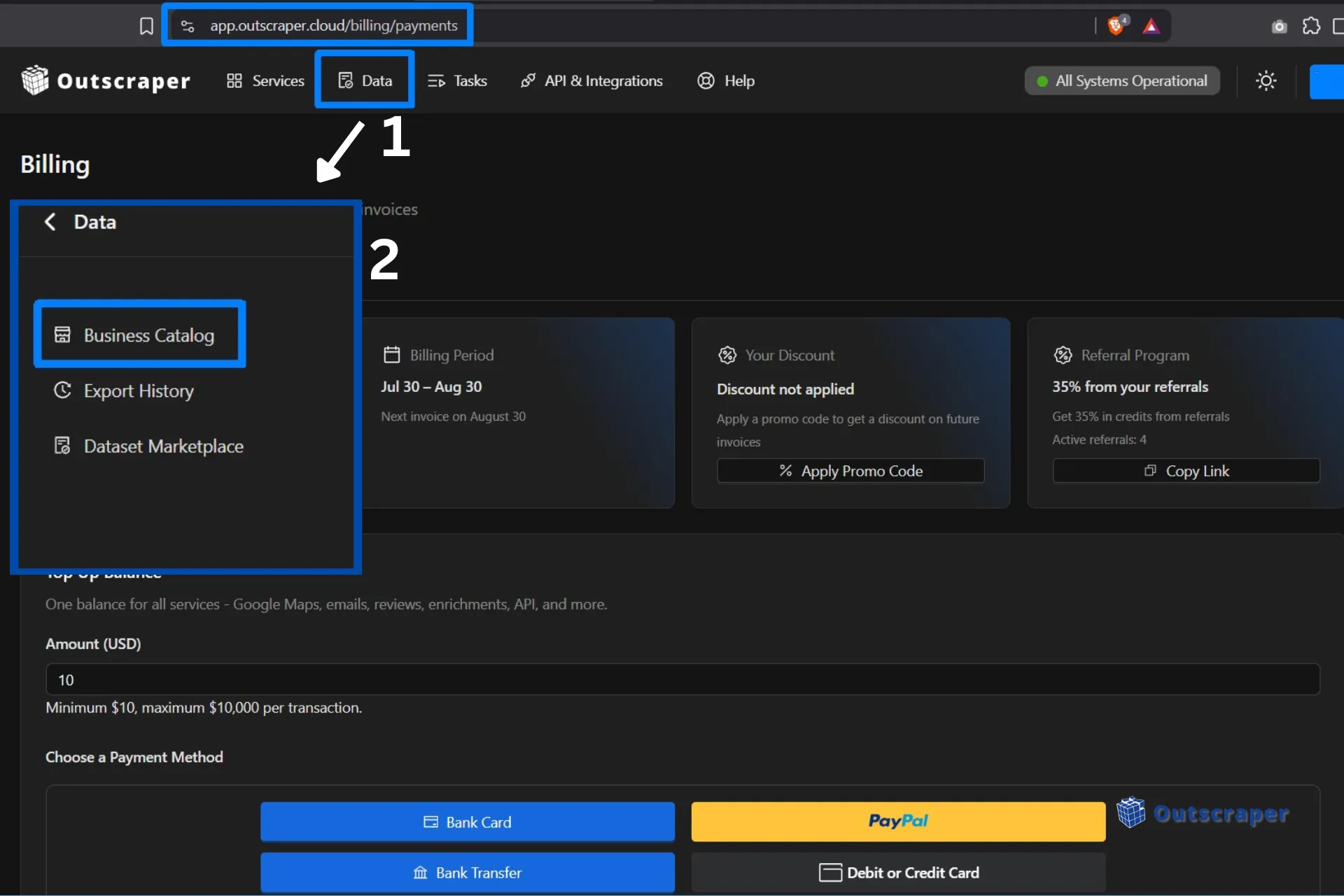Choose the Bank Transfer payment method
Image resolution: width=1344 pixels, height=896 pixels.
(x=468, y=872)
